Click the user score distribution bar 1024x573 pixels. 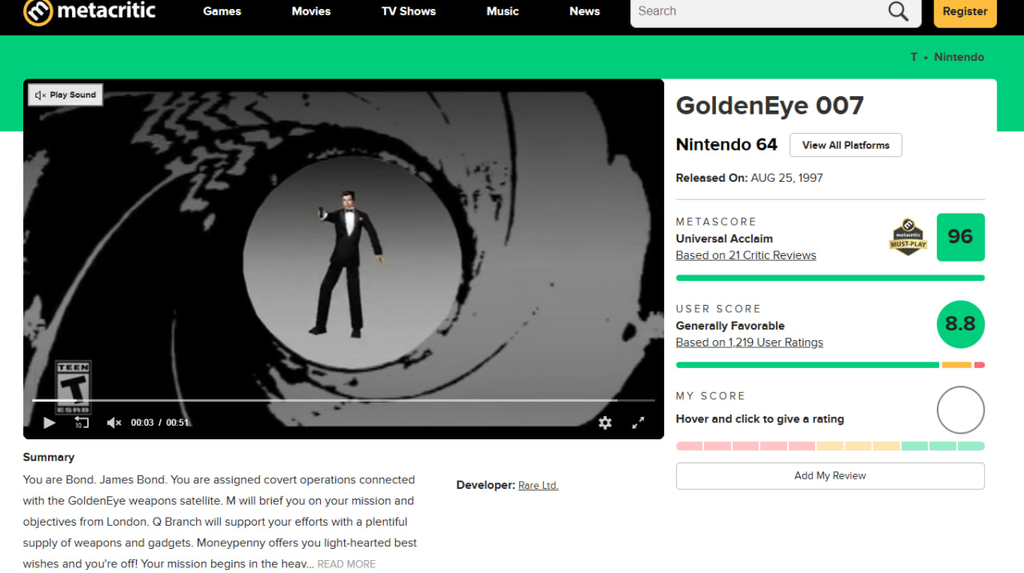pyautogui.click(x=830, y=365)
